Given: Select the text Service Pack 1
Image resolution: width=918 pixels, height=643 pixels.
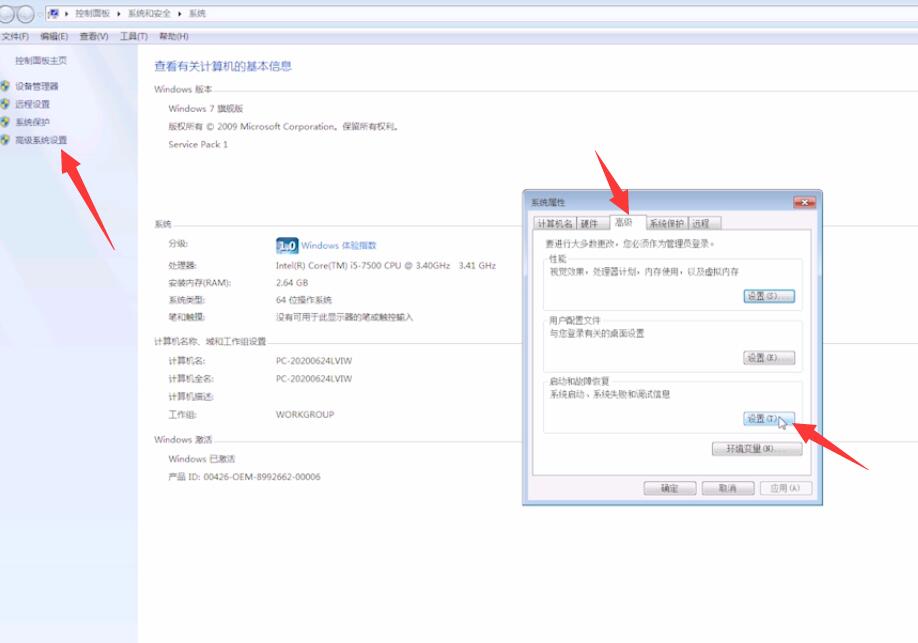Looking at the screenshot, I should coord(198,145).
